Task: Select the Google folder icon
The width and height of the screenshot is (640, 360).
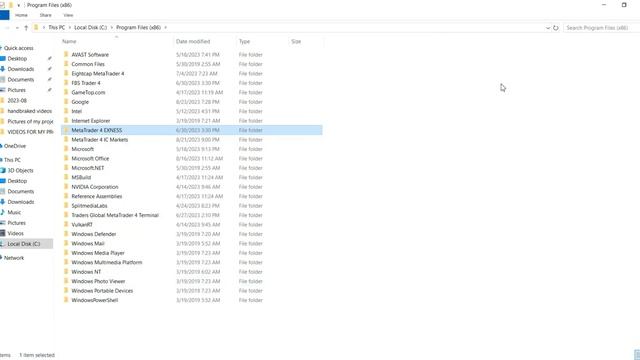Action: [66, 102]
